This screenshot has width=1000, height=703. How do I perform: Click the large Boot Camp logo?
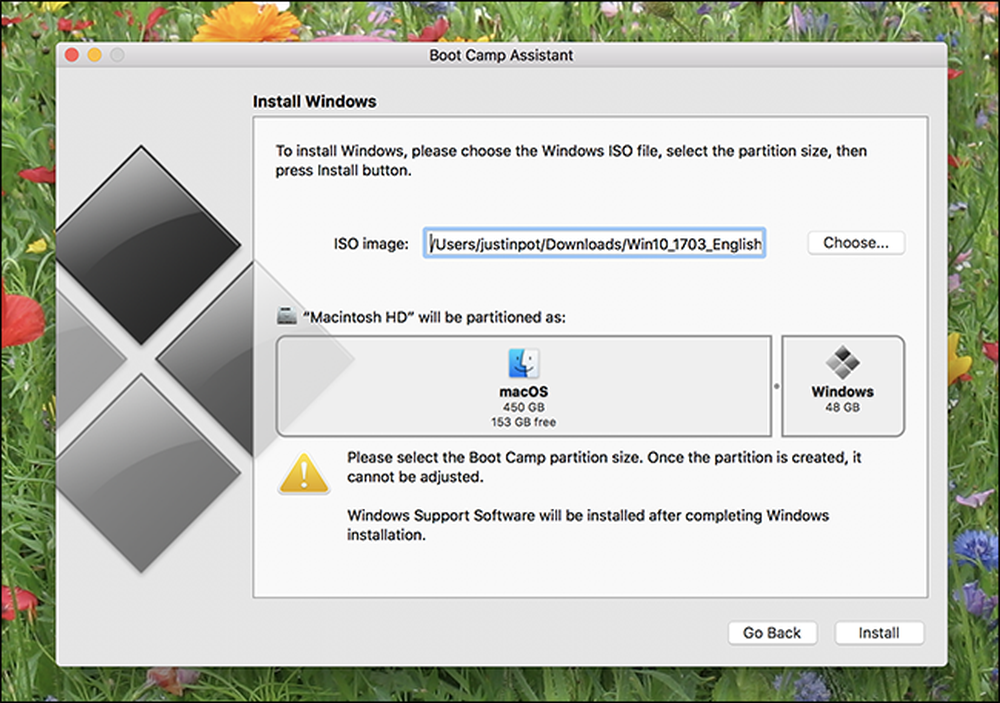(x=155, y=359)
